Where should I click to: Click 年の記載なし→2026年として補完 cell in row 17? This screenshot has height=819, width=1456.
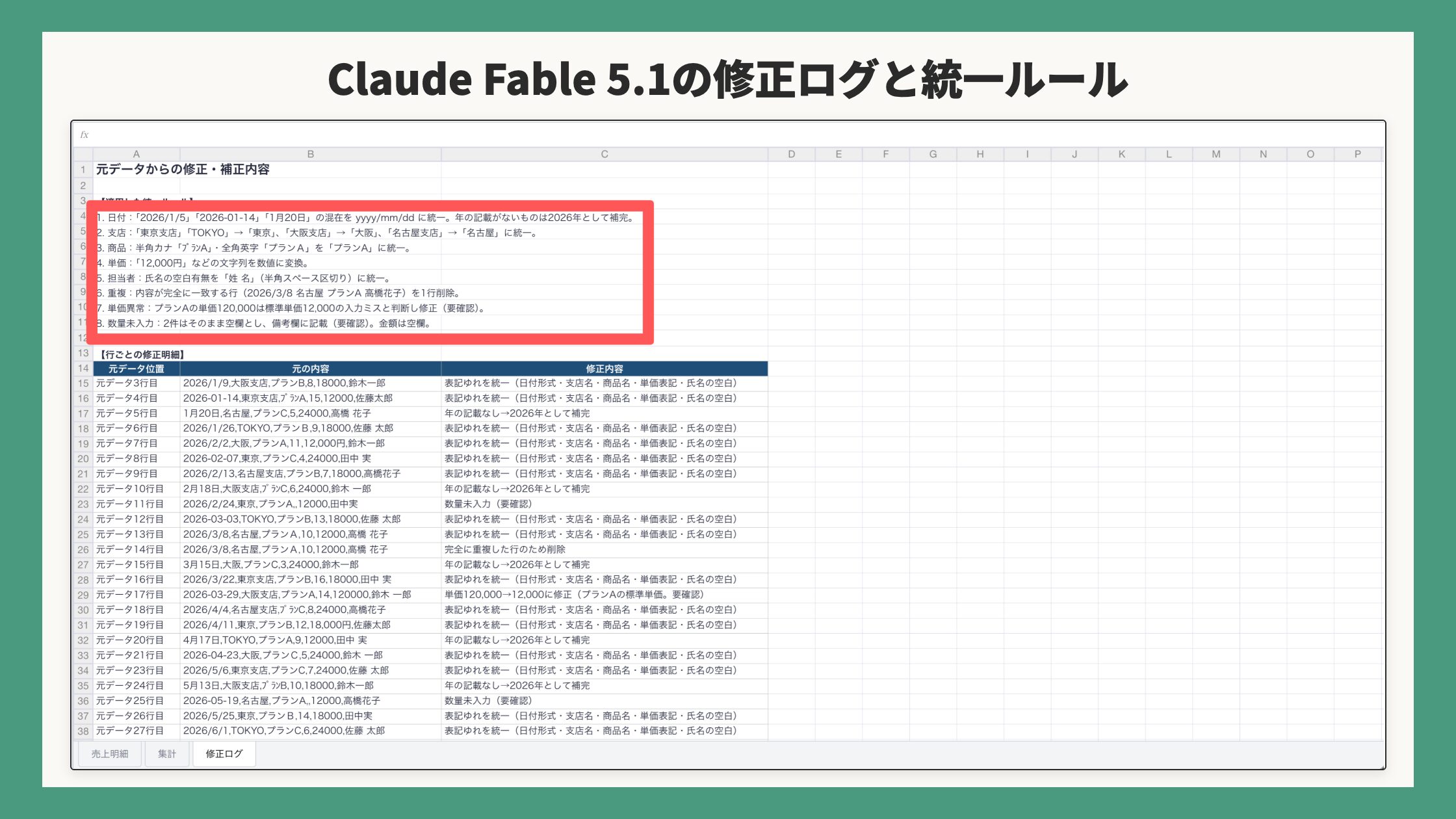click(604, 413)
